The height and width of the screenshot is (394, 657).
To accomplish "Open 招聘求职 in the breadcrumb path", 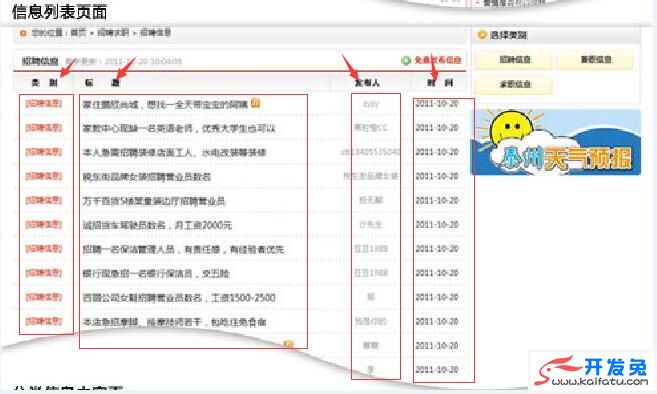I will point(113,33).
